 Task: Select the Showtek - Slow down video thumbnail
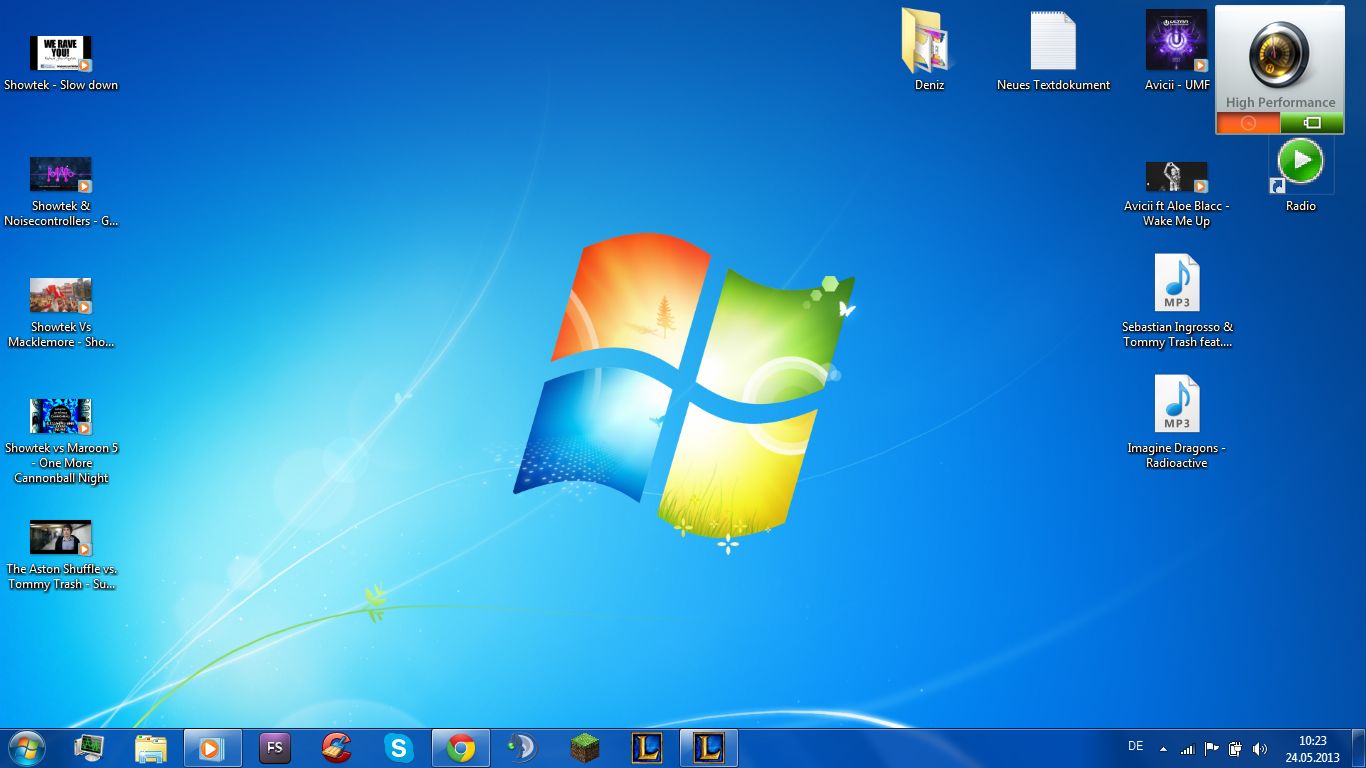(60, 54)
